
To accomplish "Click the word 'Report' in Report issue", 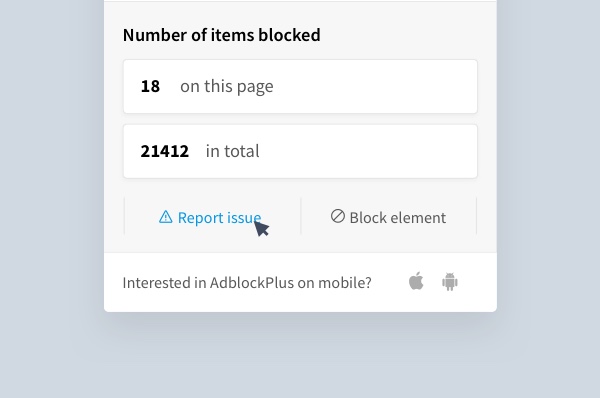I will [x=201, y=218].
